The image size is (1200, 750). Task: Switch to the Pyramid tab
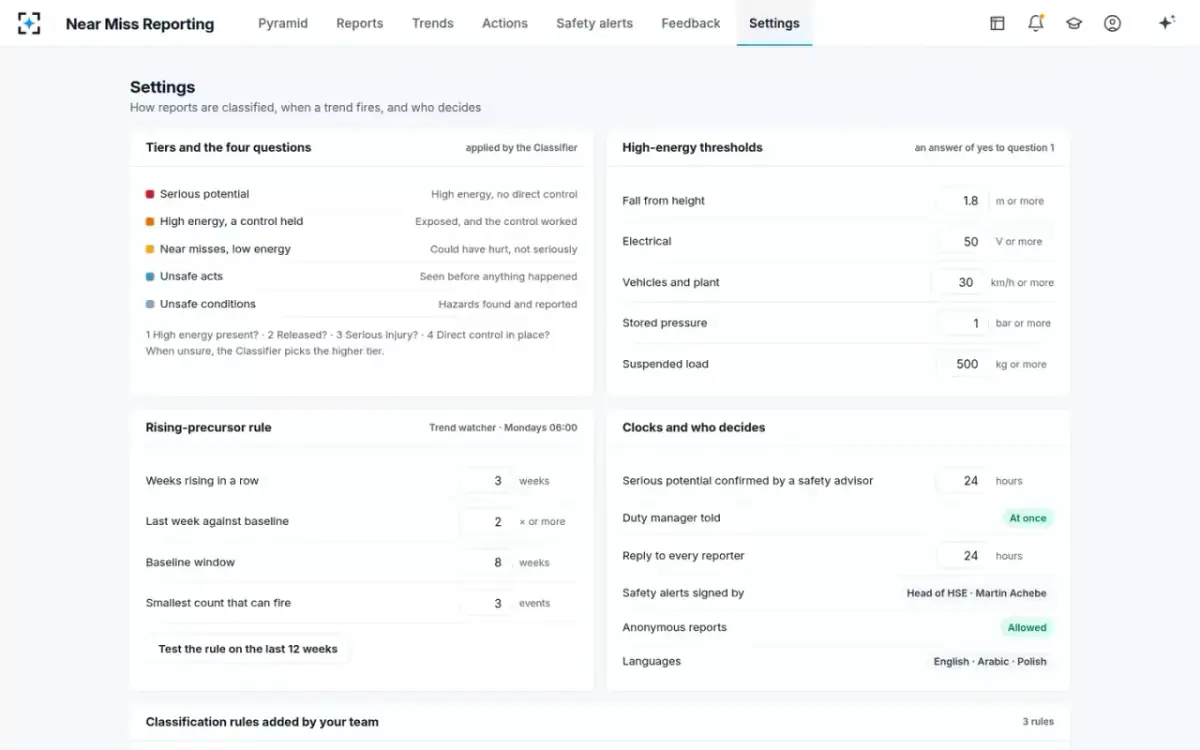point(283,23)
